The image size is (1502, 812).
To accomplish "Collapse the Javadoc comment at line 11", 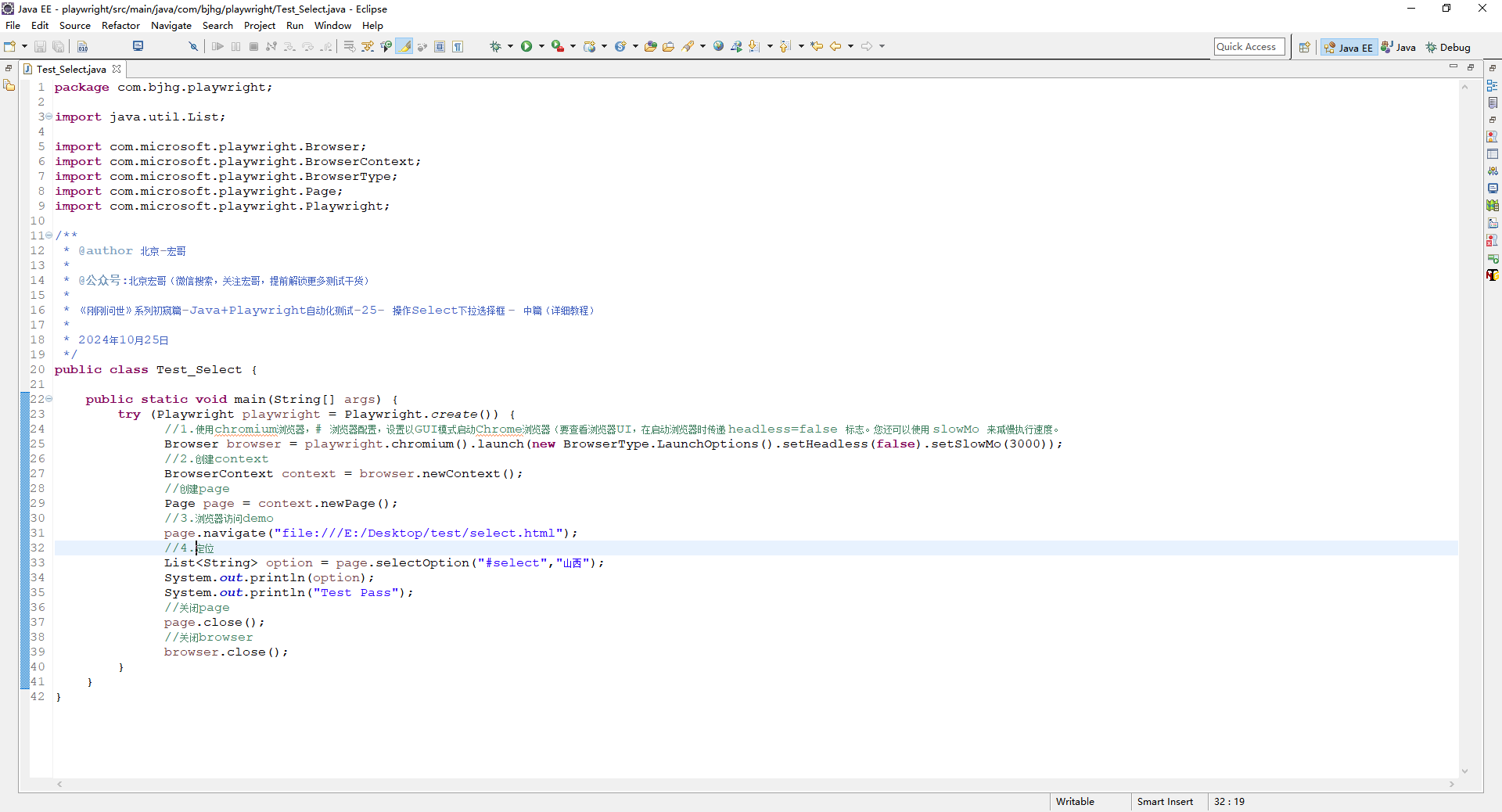I will tap(49, 235).
